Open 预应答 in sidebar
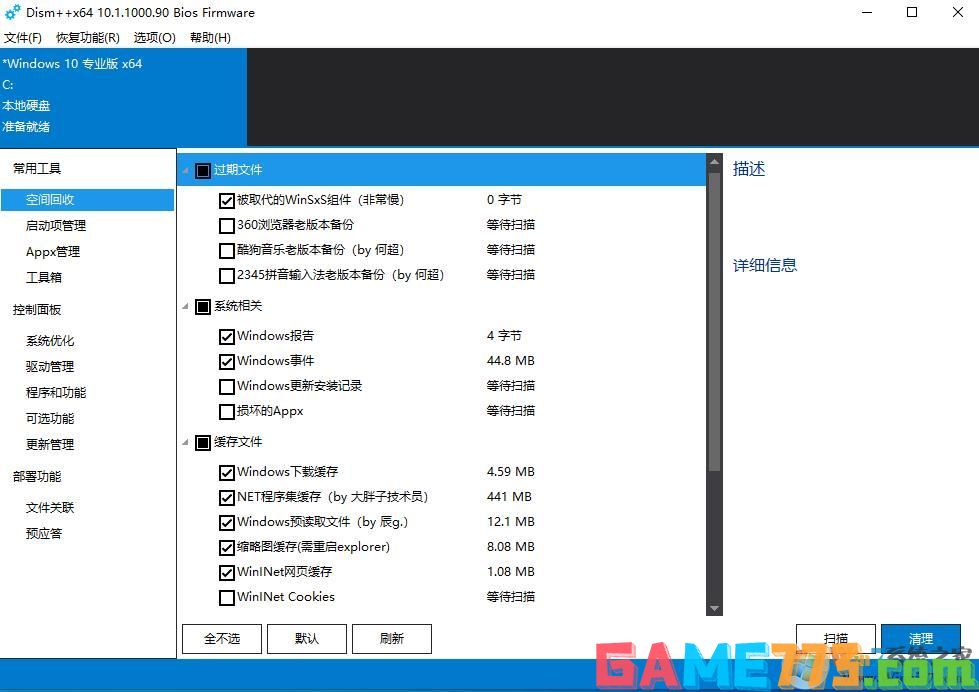The image size is (979, 692). [44, 534]
